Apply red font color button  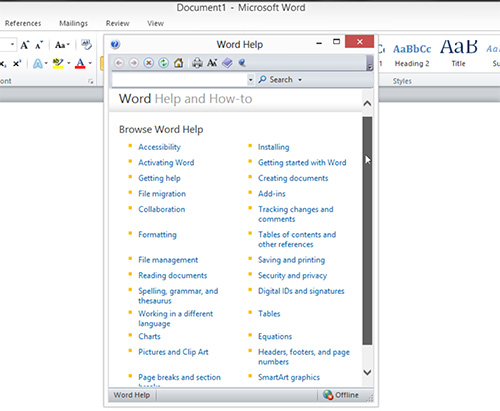(x=80, y=63)
